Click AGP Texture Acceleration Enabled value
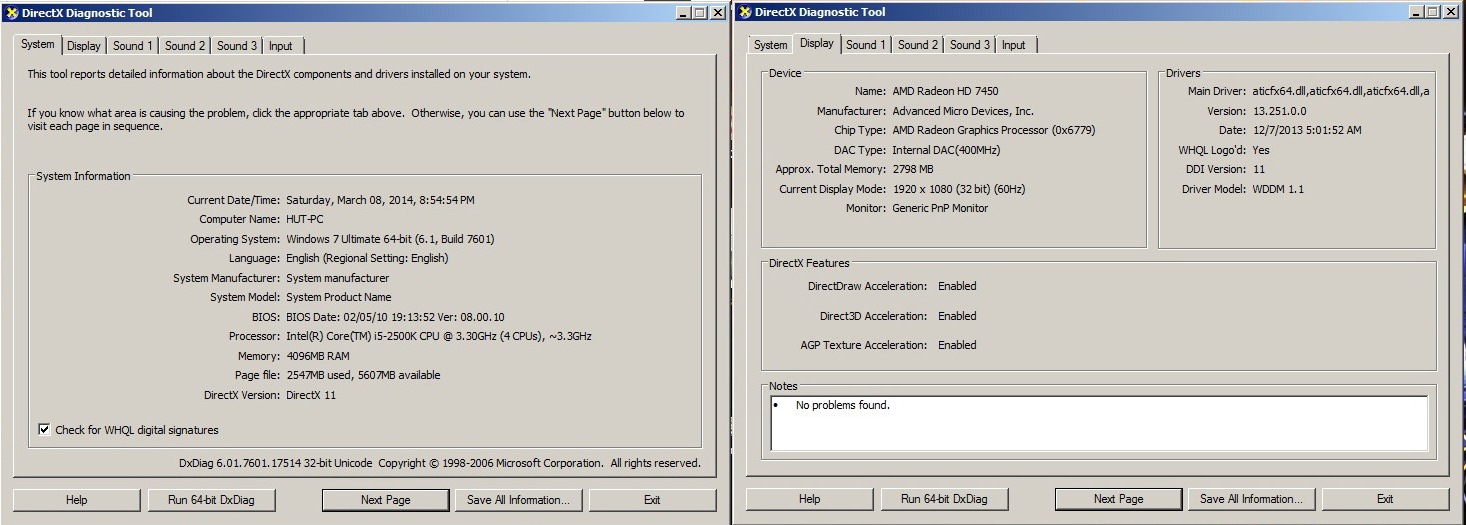This screenshot has height=525, width=1466. 957,345
